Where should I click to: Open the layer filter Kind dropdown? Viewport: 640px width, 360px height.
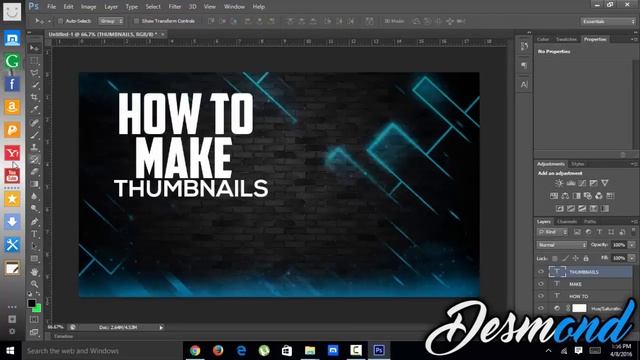tap(553, 232)
